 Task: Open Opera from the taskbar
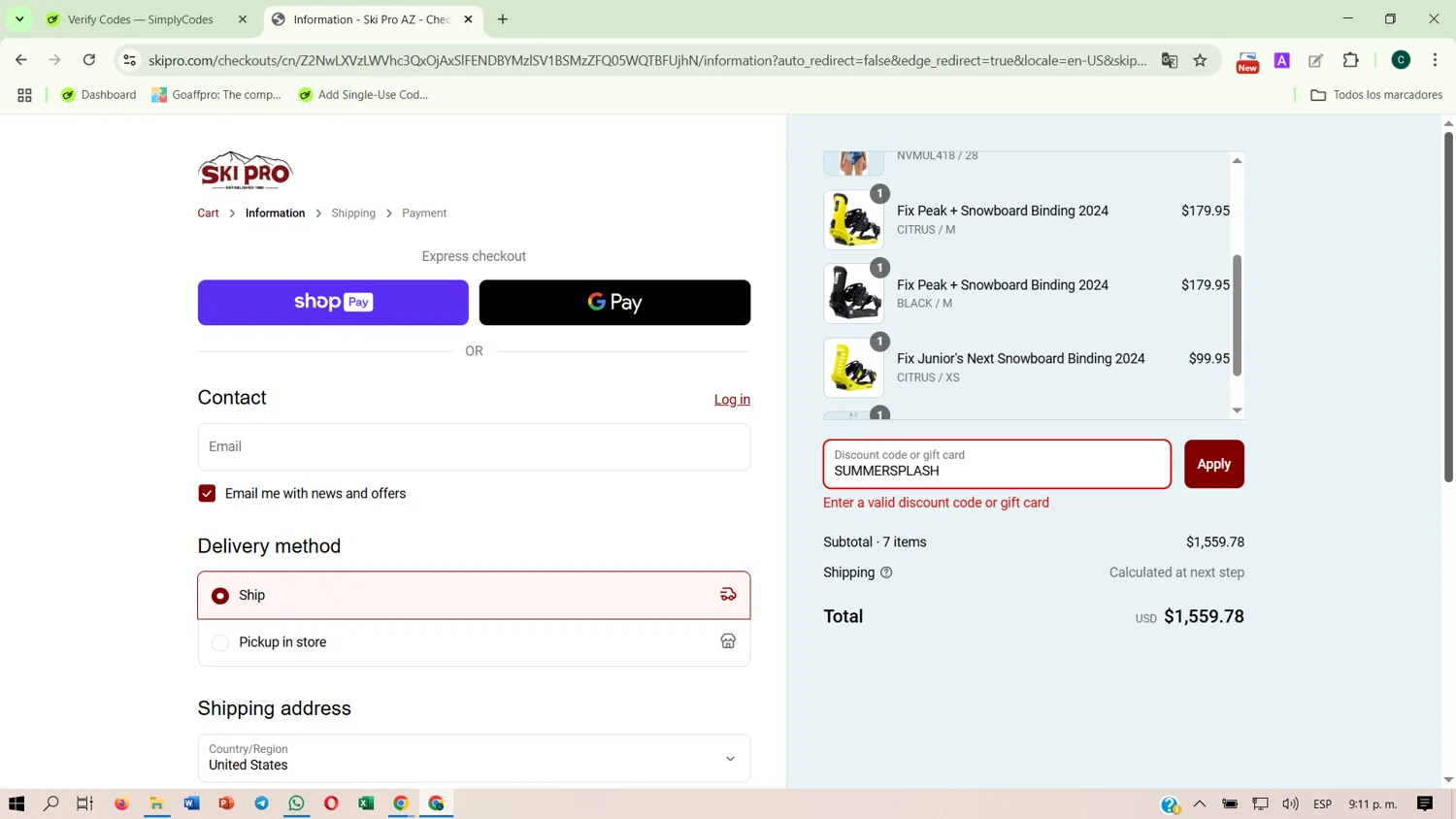tap(331, 803)
